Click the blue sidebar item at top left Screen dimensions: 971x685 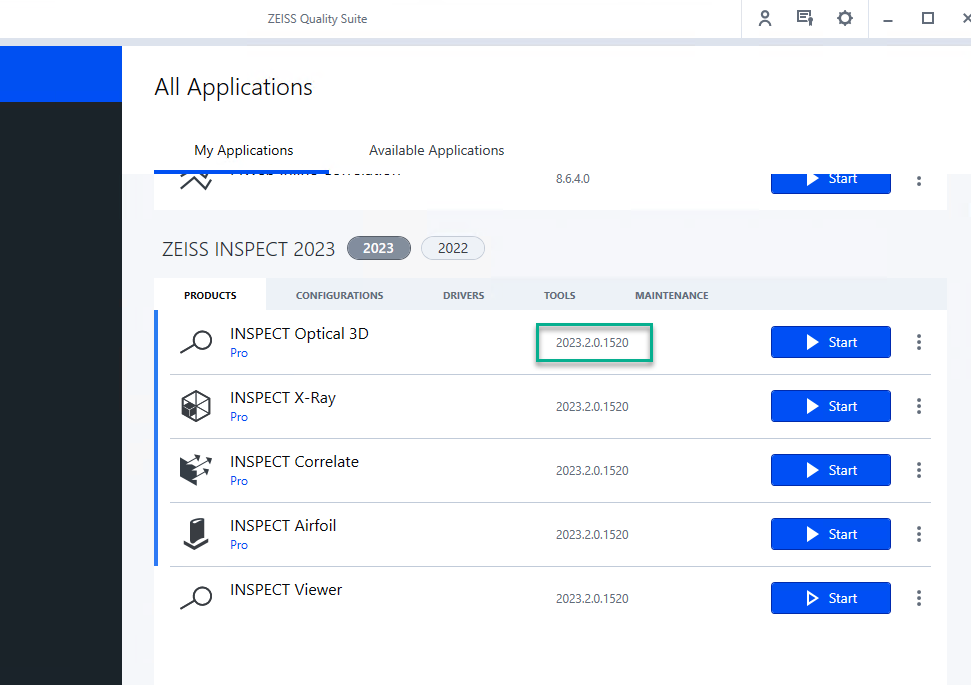click(x=61, y=74)
